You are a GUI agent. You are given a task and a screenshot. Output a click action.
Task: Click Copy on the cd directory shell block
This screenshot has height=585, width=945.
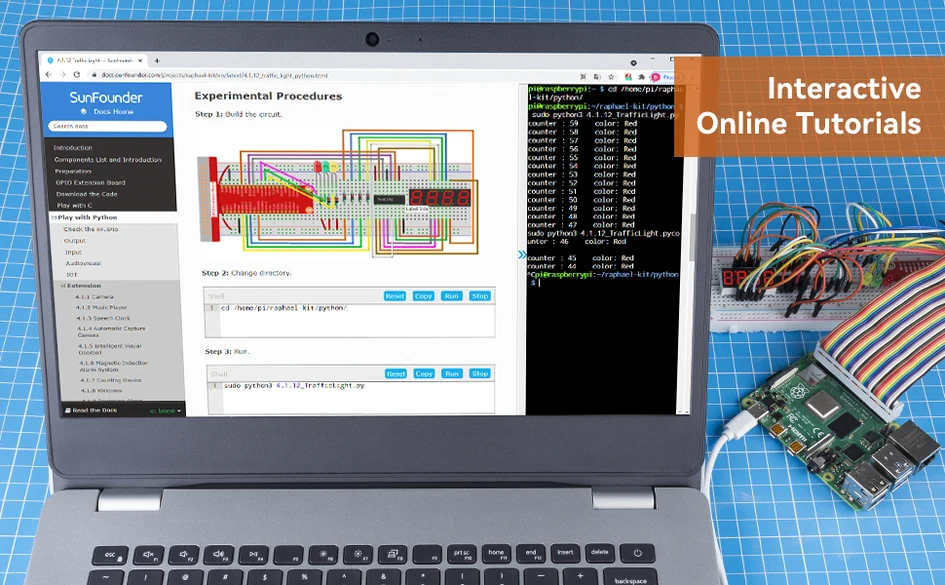pos(424,296)
